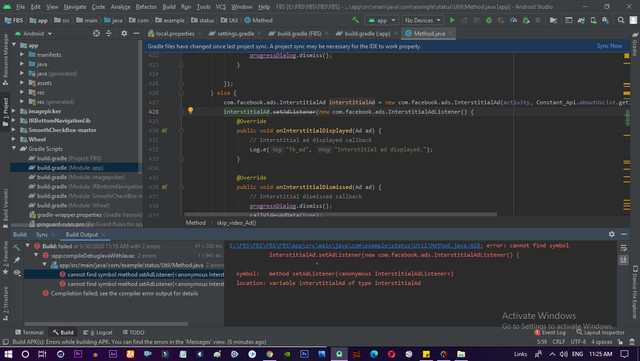This screenshot has height=361, width=640.
Task: Select first 'cannot find symbol method setAdListener' error
Action: tap(142, 274)
